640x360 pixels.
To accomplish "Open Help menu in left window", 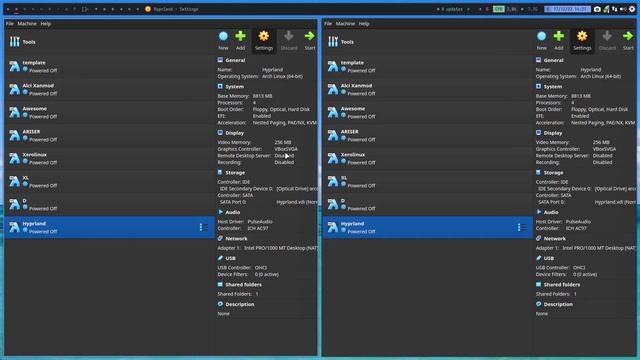I will (x=46, y=24).
